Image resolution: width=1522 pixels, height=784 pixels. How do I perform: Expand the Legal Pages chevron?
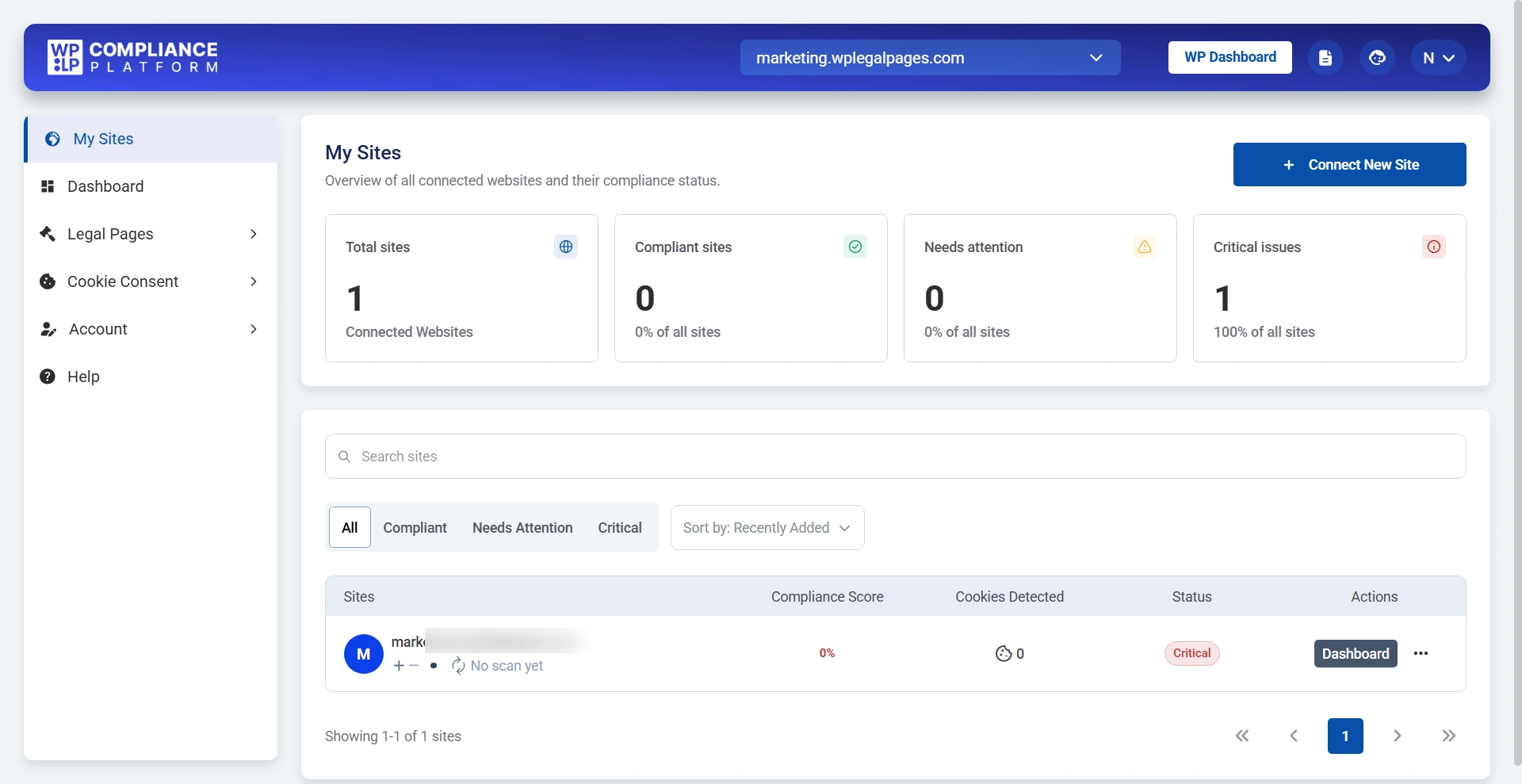click(x=254, y=234)
